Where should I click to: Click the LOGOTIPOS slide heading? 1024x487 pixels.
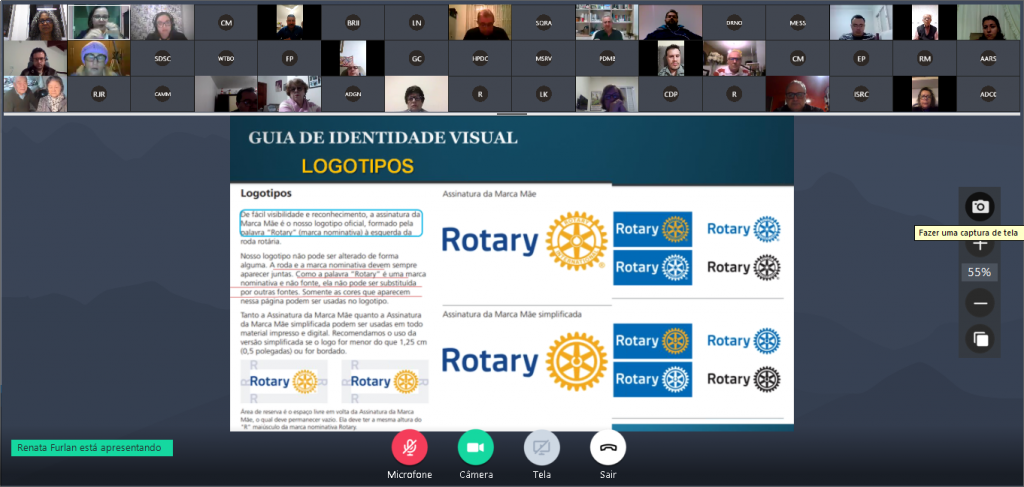click(x=357, y=166)
